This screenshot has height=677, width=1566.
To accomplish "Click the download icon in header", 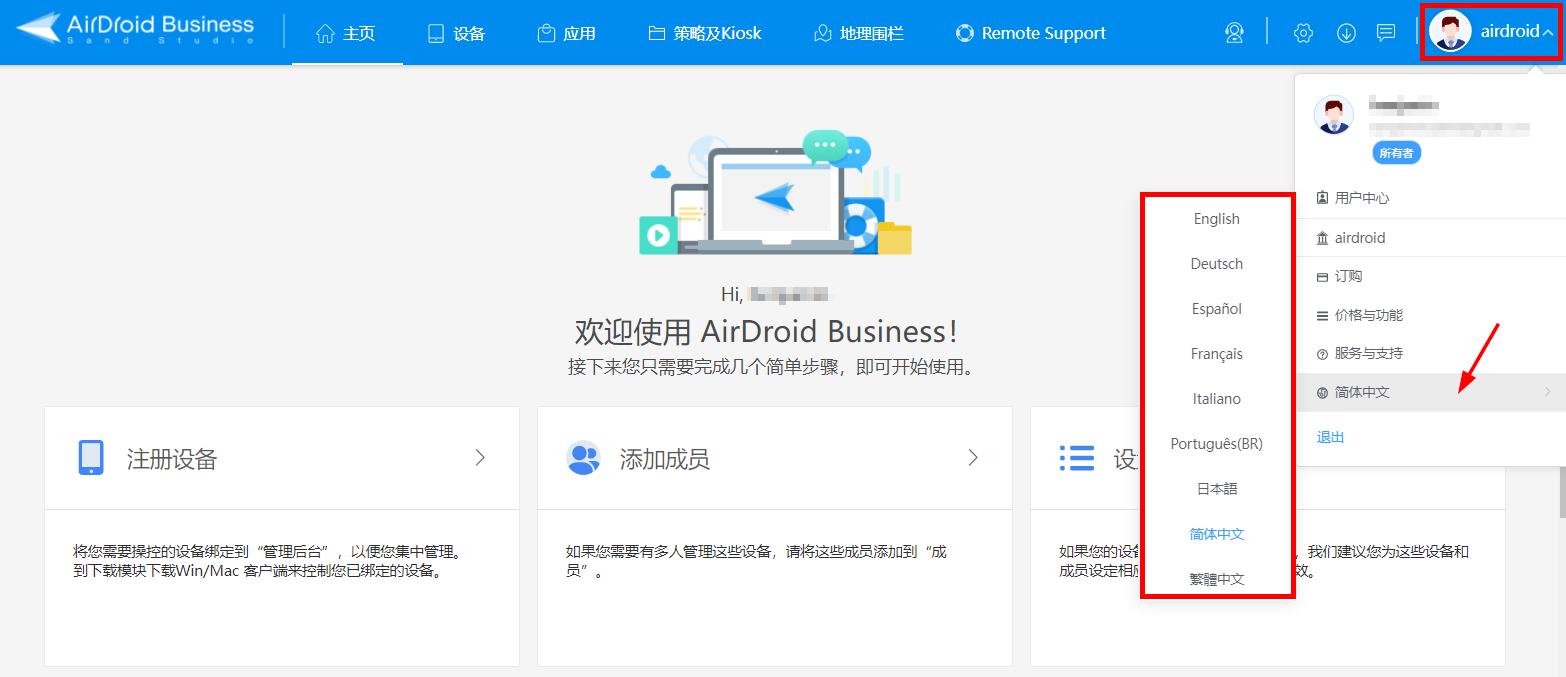I will tap(1346, 33).
